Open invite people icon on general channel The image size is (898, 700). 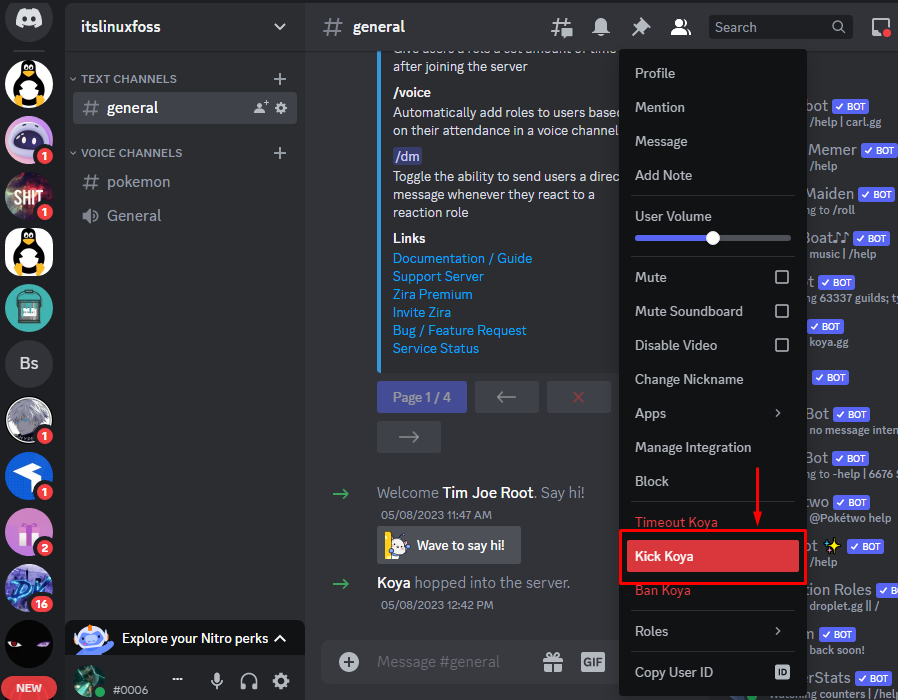261,107
